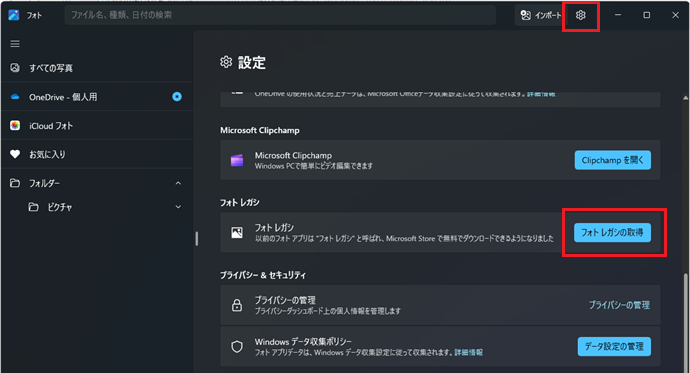
Task: Click the Import button
Action: [541, 15]
